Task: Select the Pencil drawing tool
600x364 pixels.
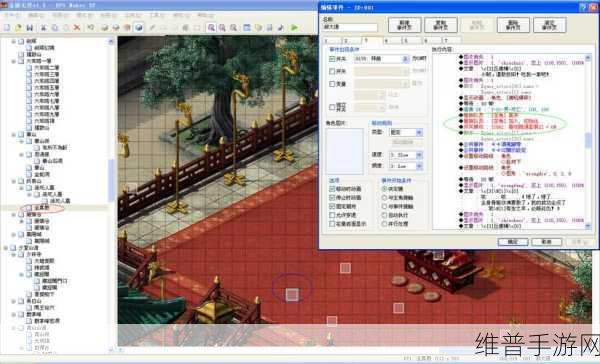Action: click(x=152, y=28)
